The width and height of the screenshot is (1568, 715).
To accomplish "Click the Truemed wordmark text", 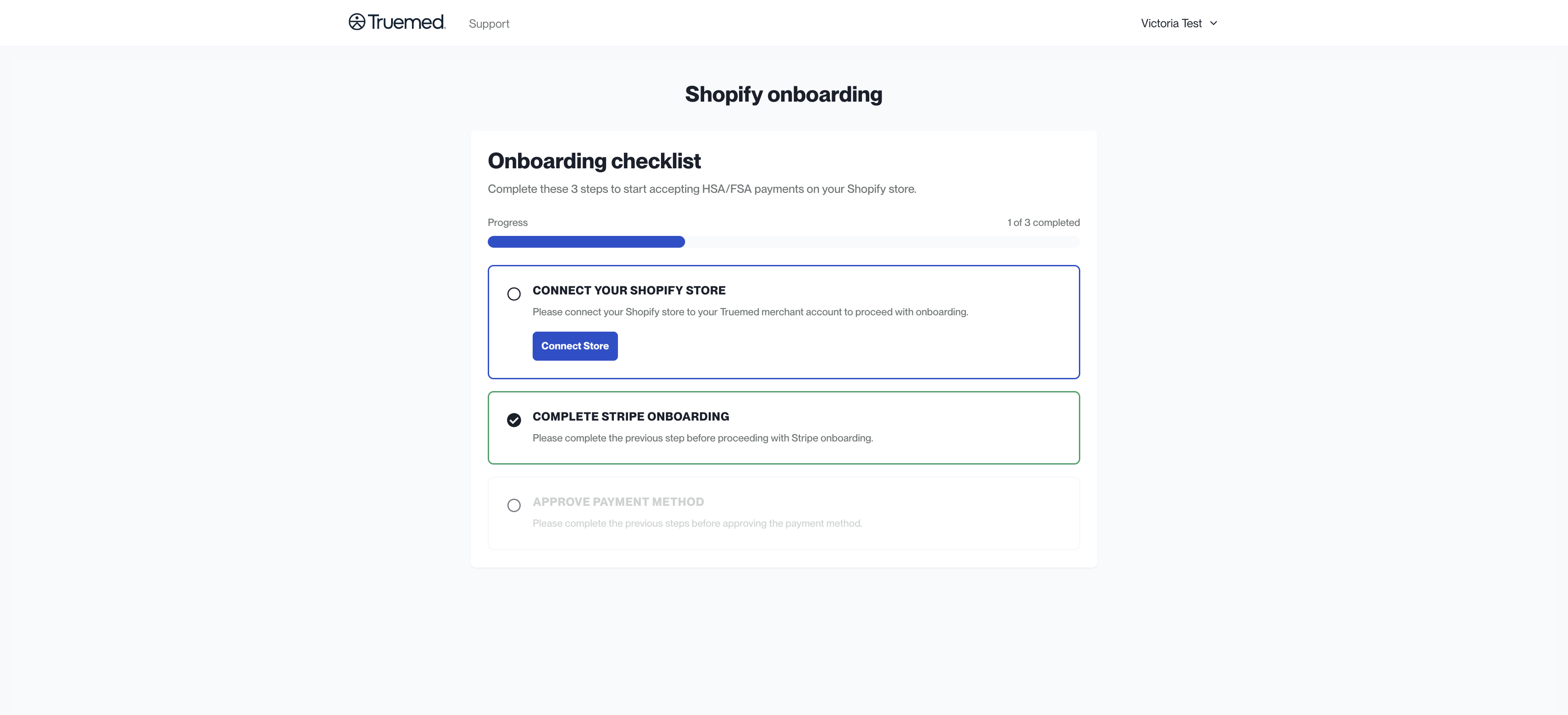I will point(407,22).
